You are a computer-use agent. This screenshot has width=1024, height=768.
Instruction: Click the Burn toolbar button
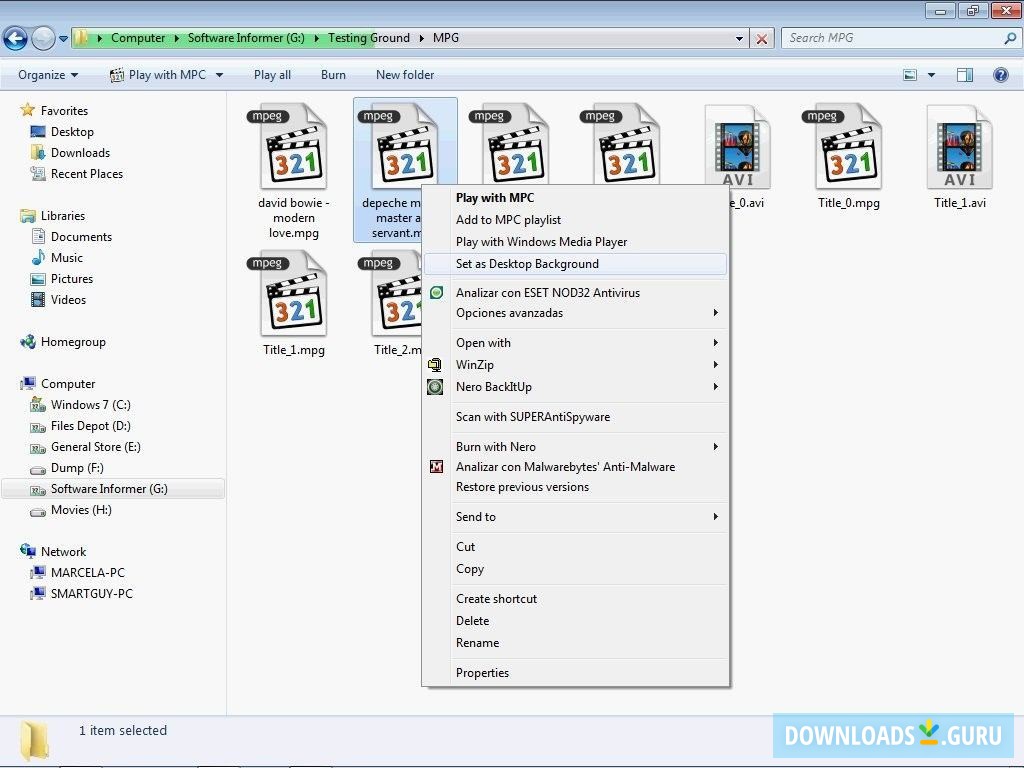(x=333, y=75)
